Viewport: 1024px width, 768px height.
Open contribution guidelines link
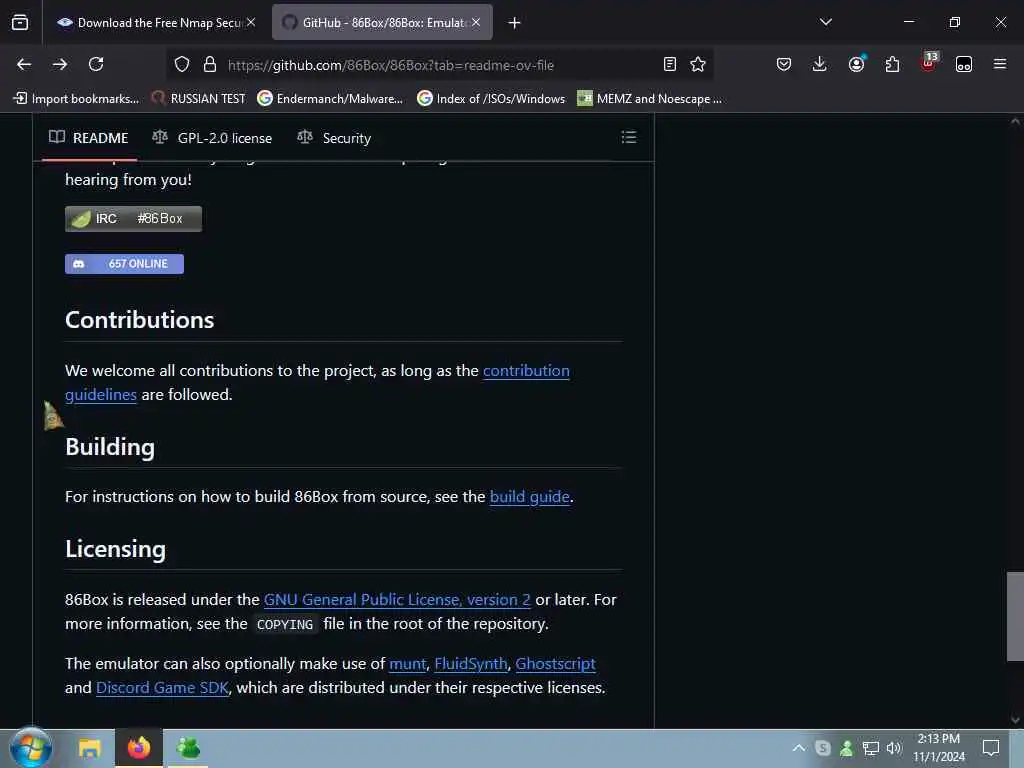(526, 371)
